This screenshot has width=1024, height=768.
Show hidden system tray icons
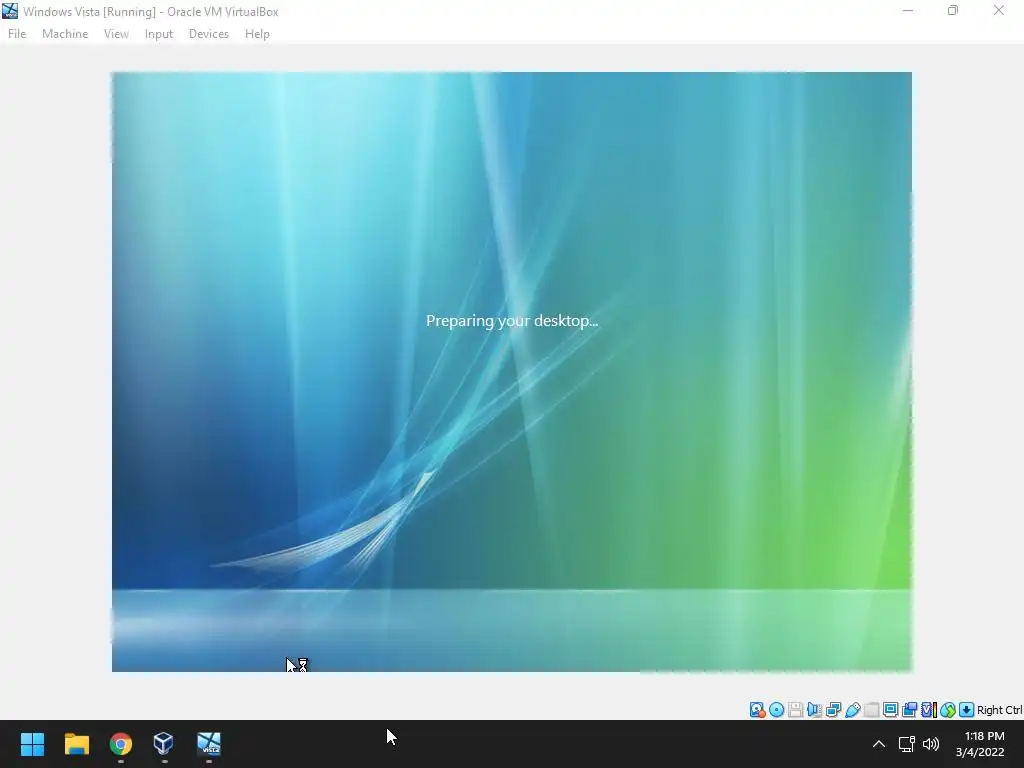click(879, 744)
